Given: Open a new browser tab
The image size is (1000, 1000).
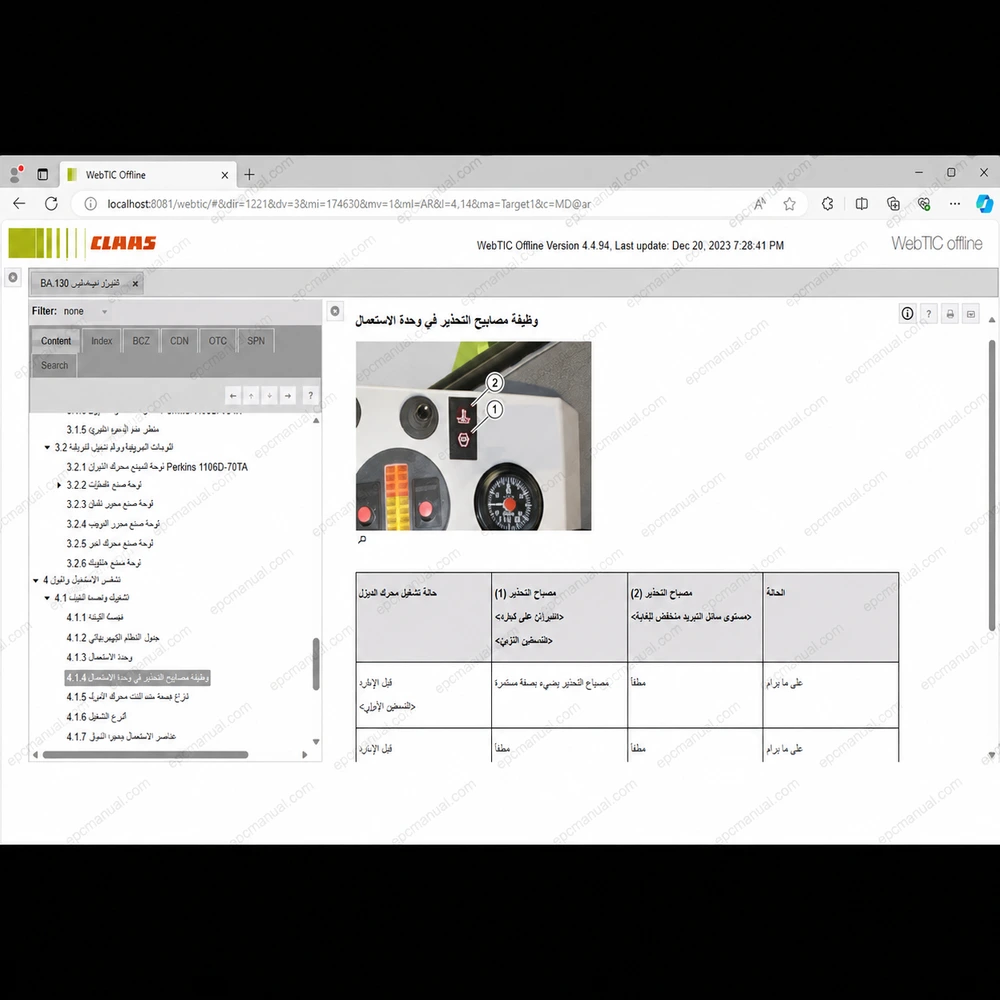Looking at the screenshot, I should pyautogui.click(x=249, y=174).
